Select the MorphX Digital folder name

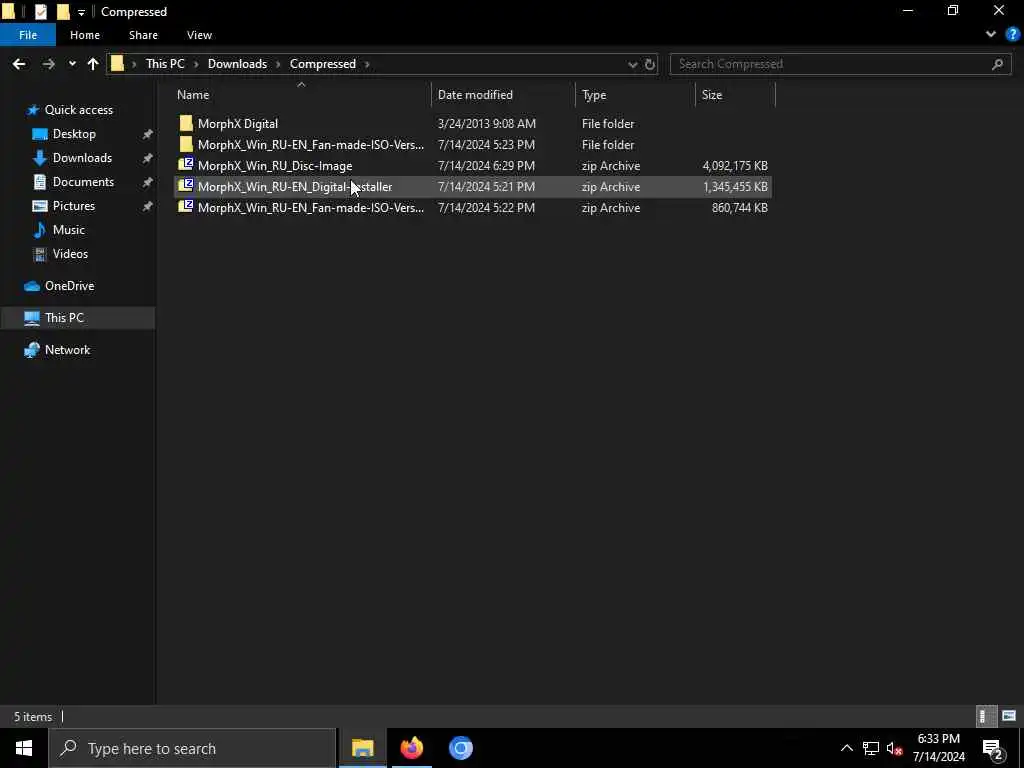(238, 123)
